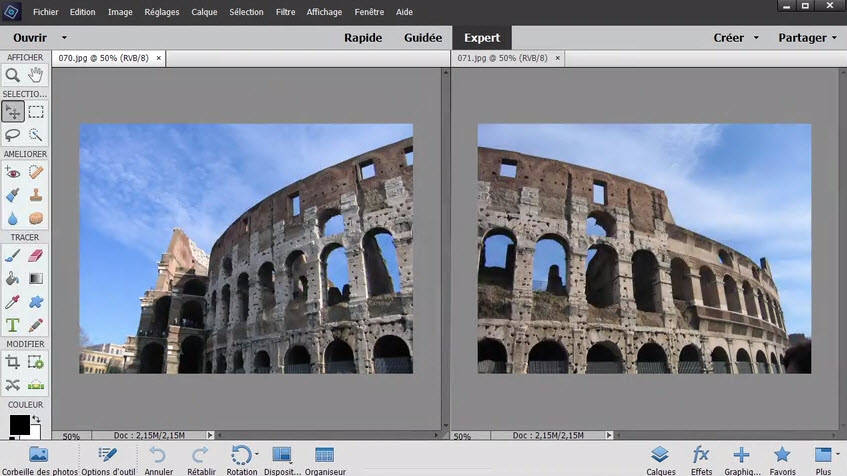Switch to Rapide edit mode
847x476 pixels.
(x=363, y=38)
